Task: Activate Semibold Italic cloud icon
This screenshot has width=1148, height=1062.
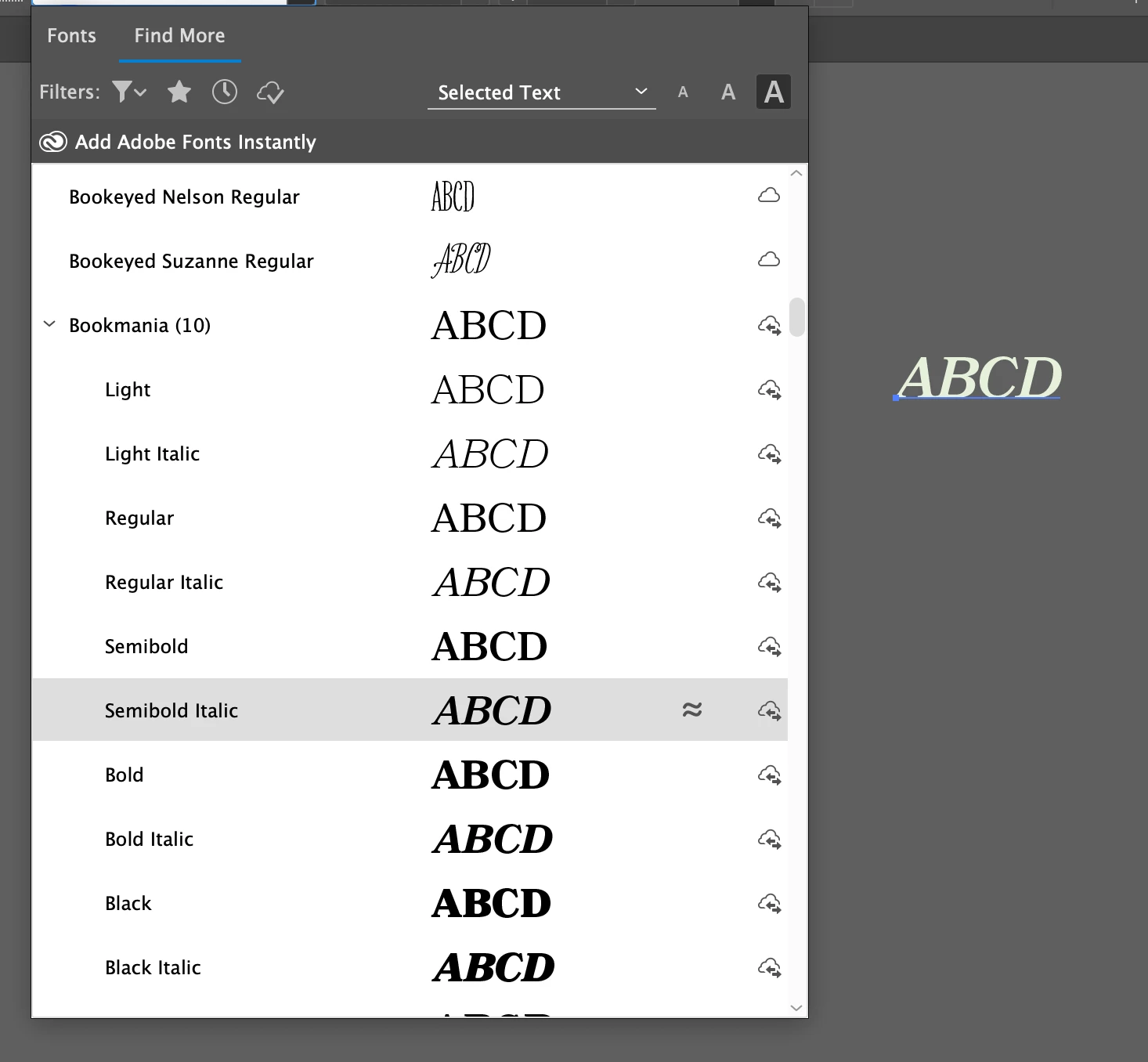Action: pyautogui.click(x=770, y=710)
